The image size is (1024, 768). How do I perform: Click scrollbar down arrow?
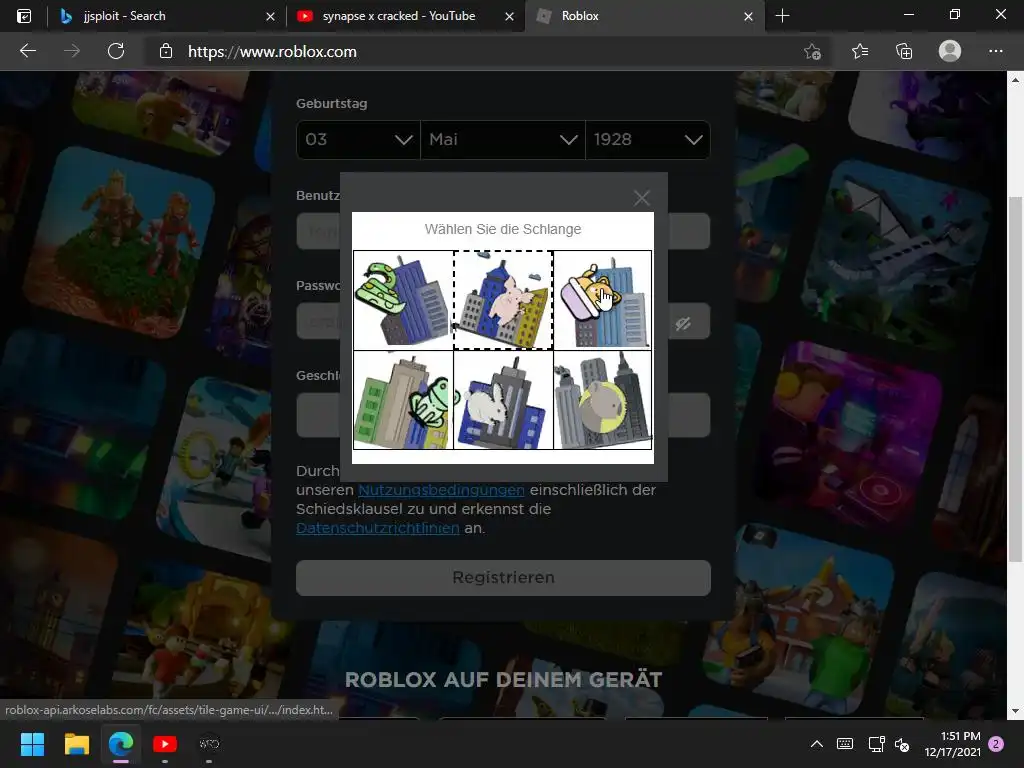point(1016,711)
